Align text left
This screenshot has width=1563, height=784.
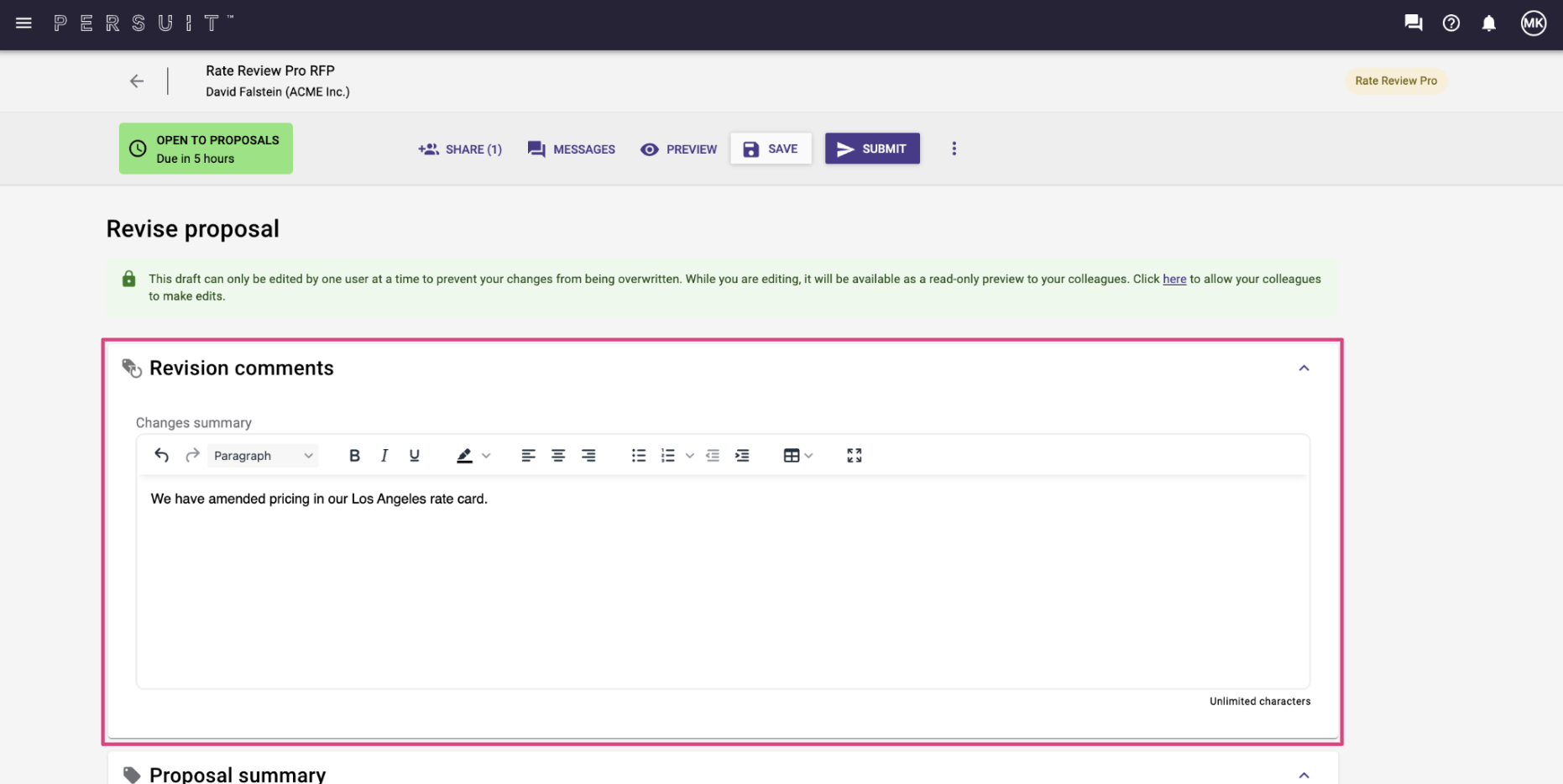(x=528, y=455)
